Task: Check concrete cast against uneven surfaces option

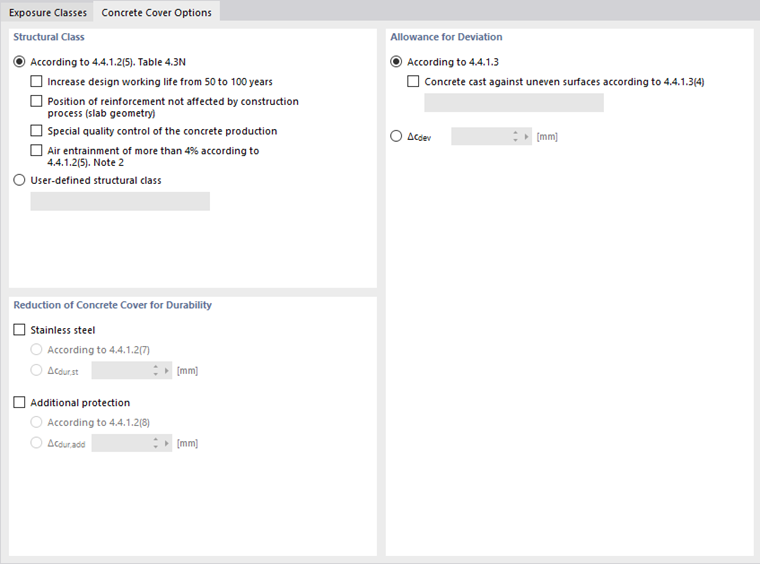Action: 414,82
